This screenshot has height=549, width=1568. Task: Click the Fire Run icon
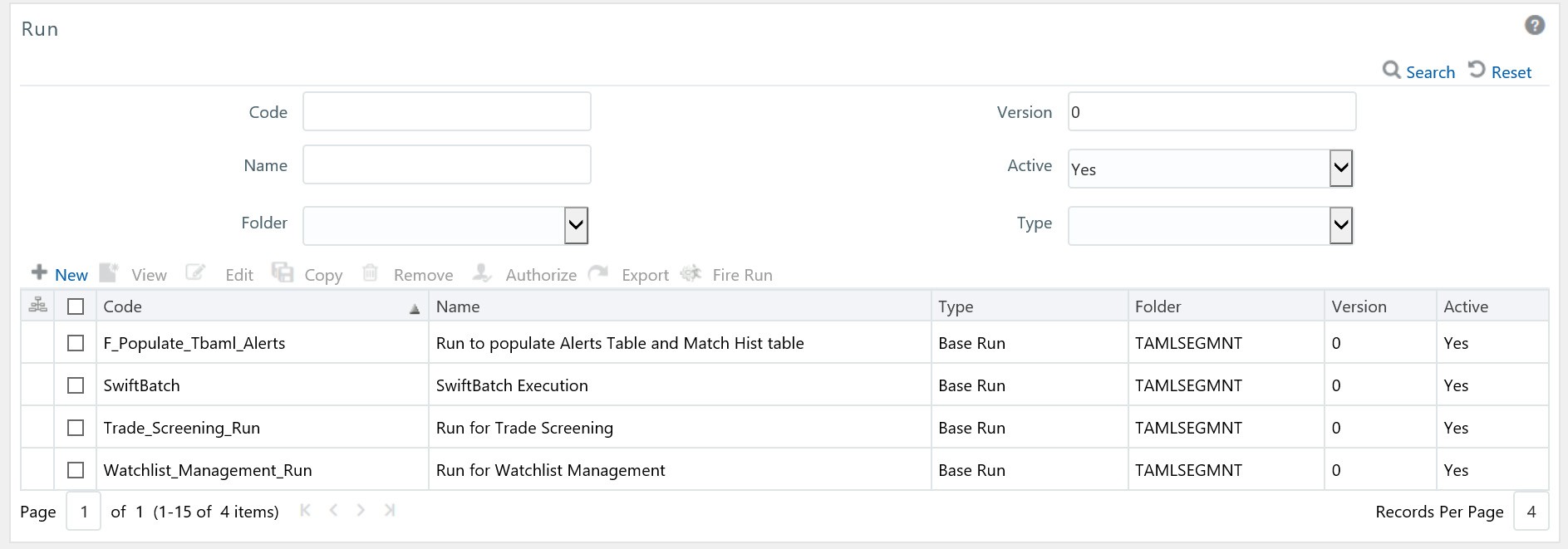(691, 273)
